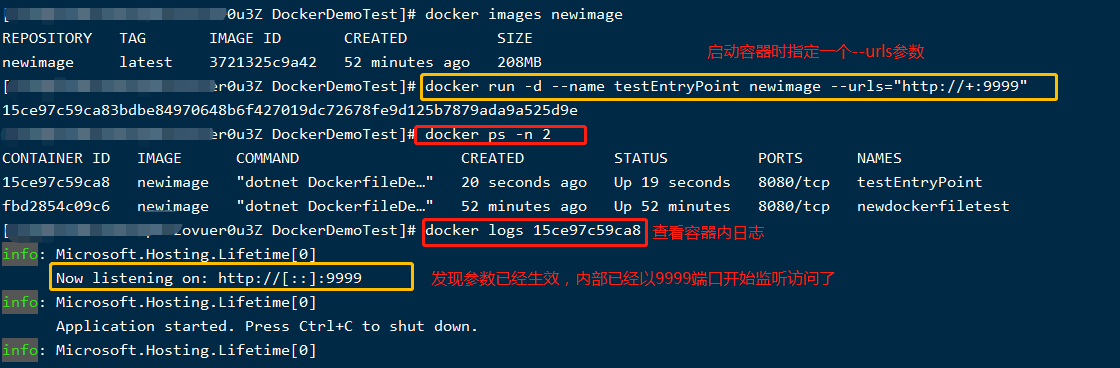Click the STATUS column header
Image resolution: width=1120 pixels, height=368 pixels.
641,158
